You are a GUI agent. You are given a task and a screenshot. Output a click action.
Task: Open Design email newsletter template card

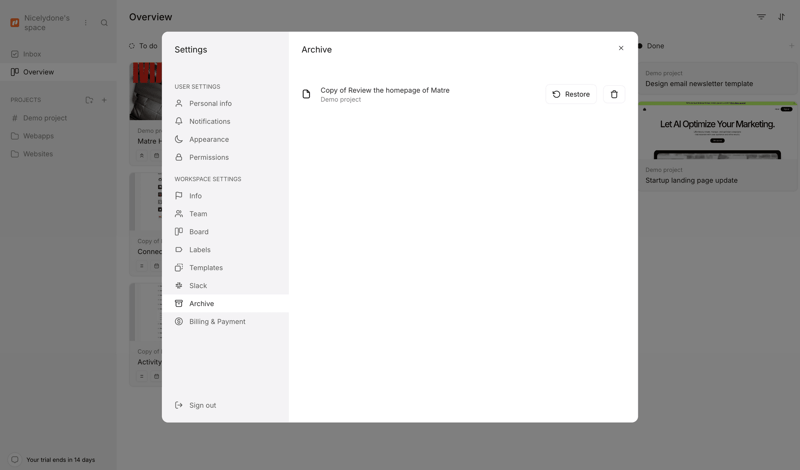click(x=717, y=79)
